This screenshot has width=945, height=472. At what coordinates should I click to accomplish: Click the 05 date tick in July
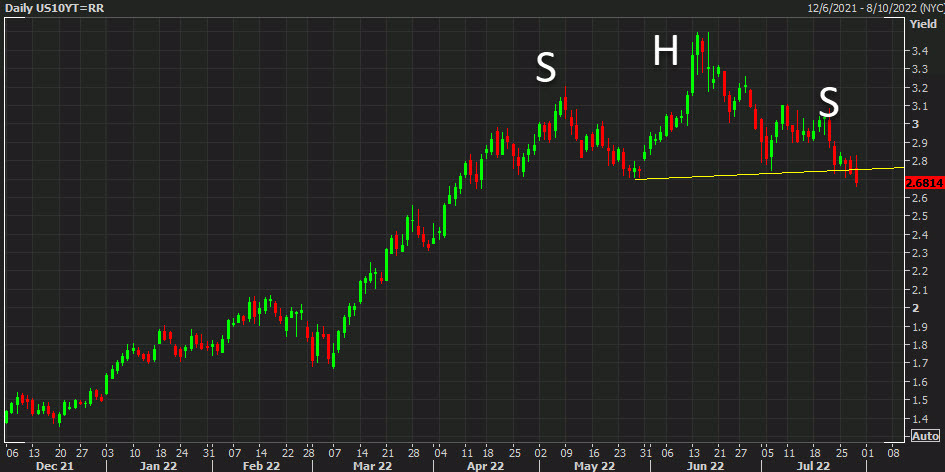767,452
